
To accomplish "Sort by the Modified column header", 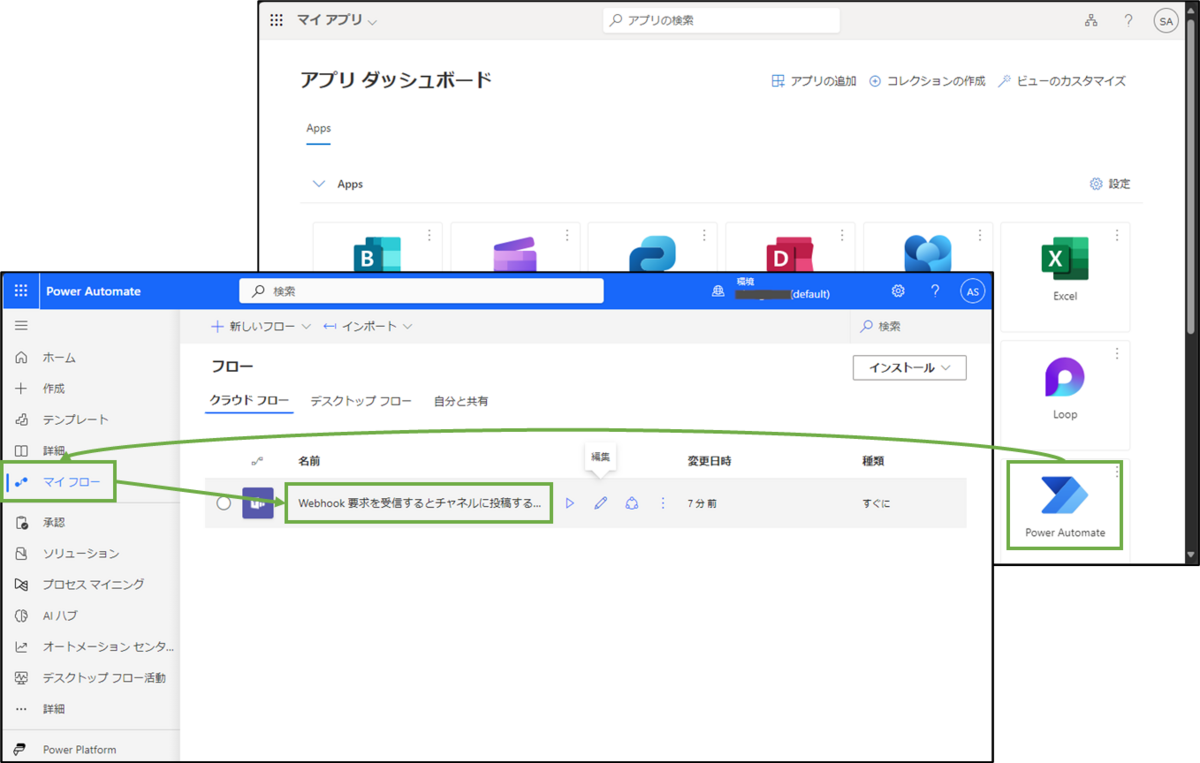I will click(709, 461).
